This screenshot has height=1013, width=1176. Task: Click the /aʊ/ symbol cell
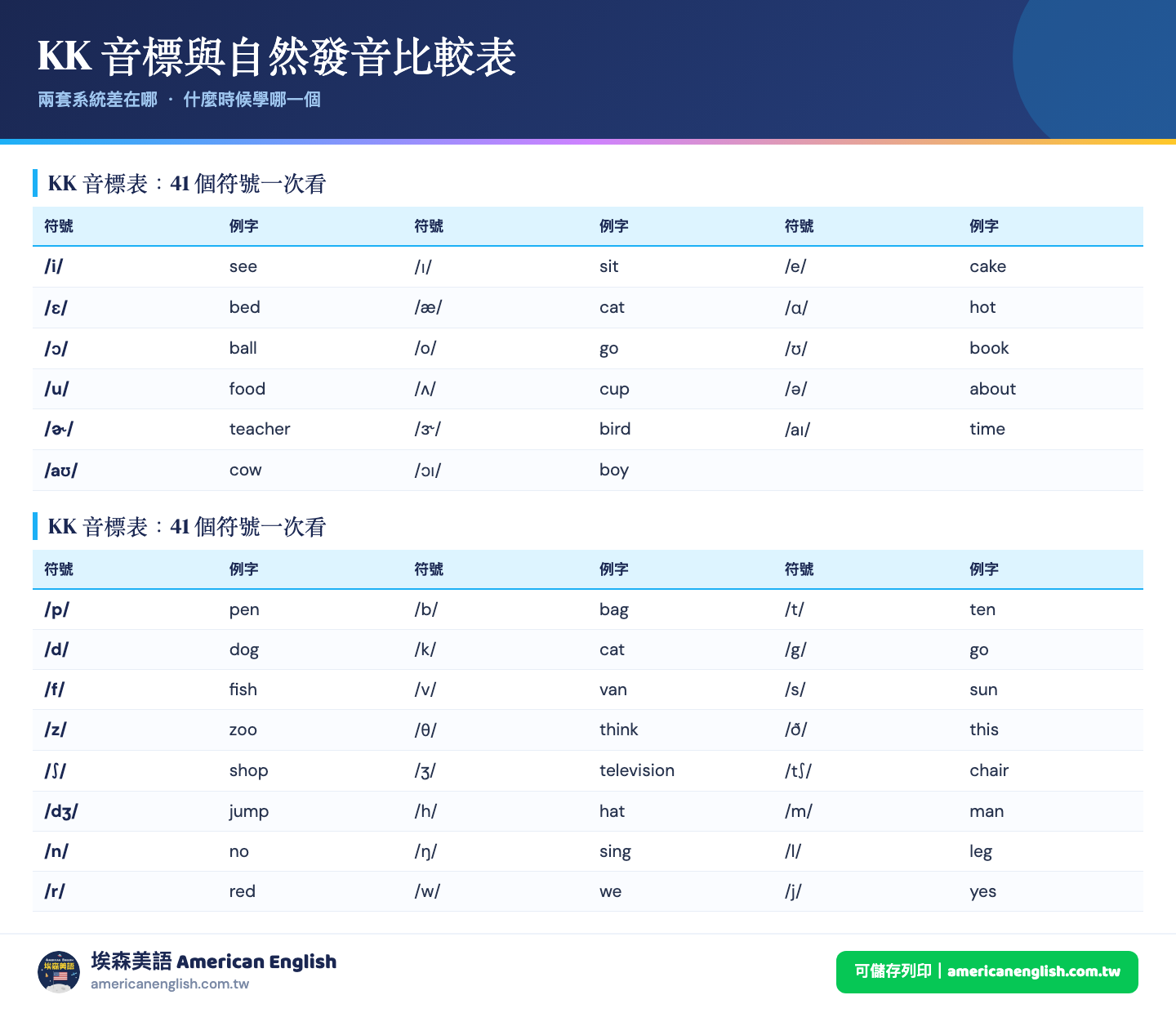[61, 470]
